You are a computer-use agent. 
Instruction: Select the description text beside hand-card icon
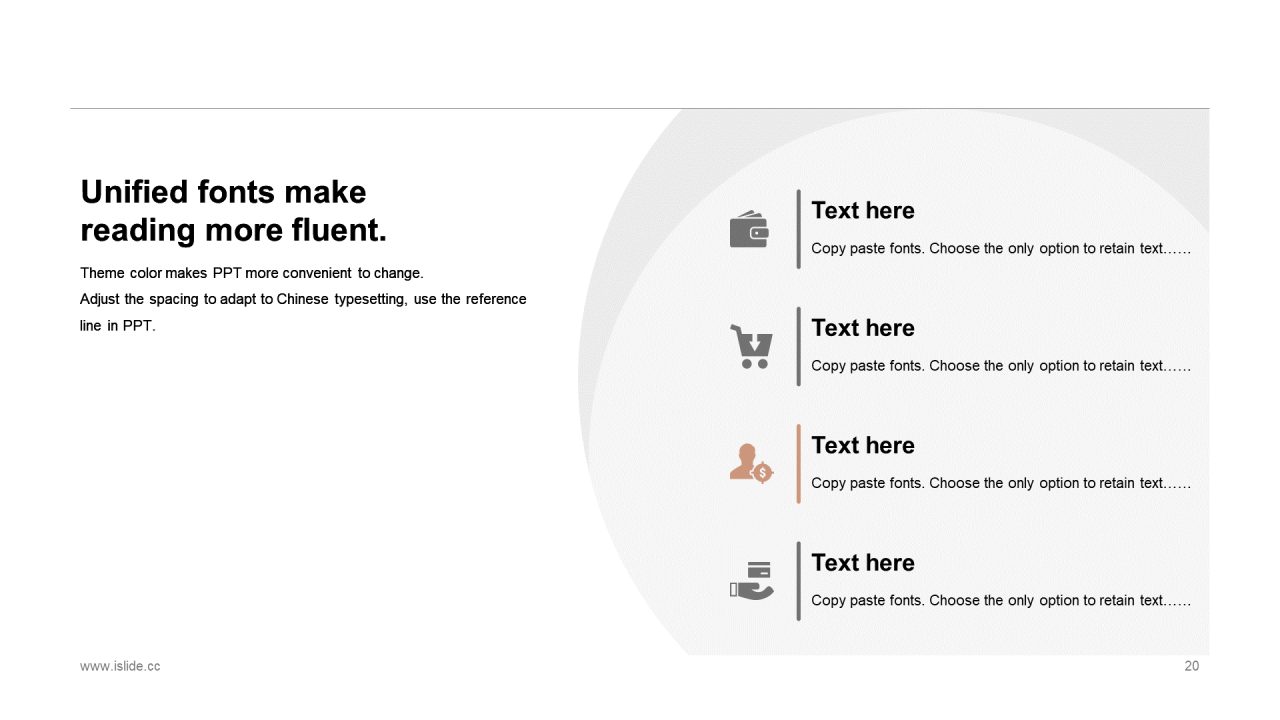point(1000,601)
